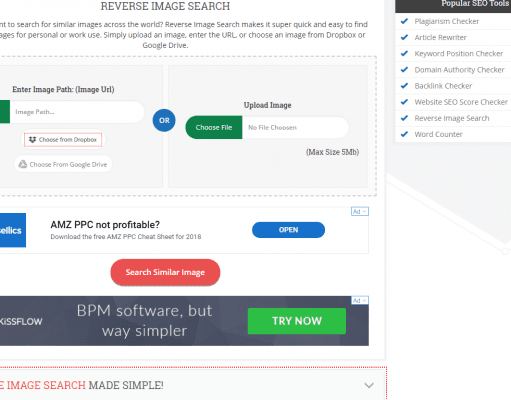Open the AMZ PPC ad
Image resolution: width=511 pixels, height=400 pixels.
288,230
